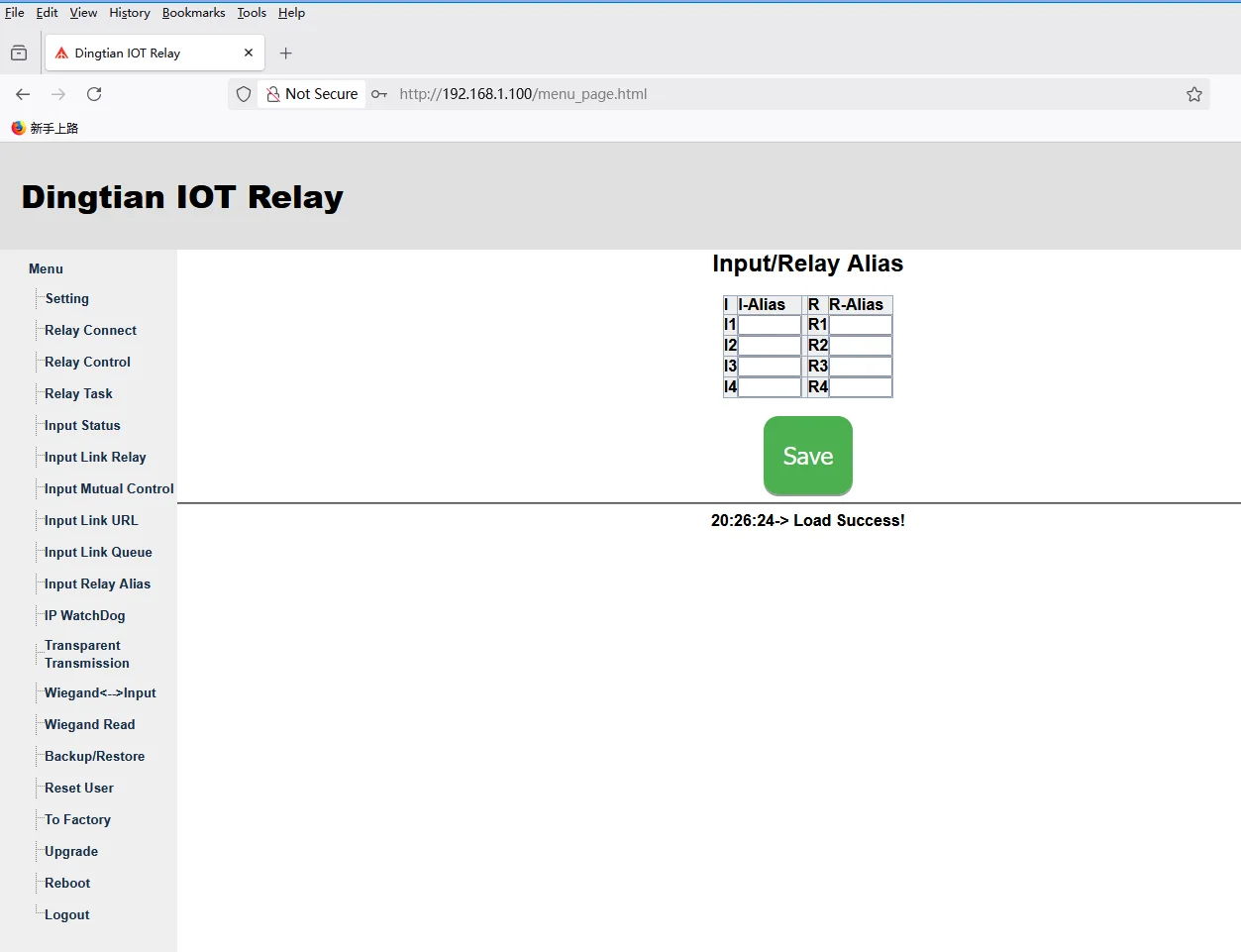The width and height of the screenshot is (1241, 952).
Task: Close the Dingtian IOT Relay tab
Action: (249, 53)
